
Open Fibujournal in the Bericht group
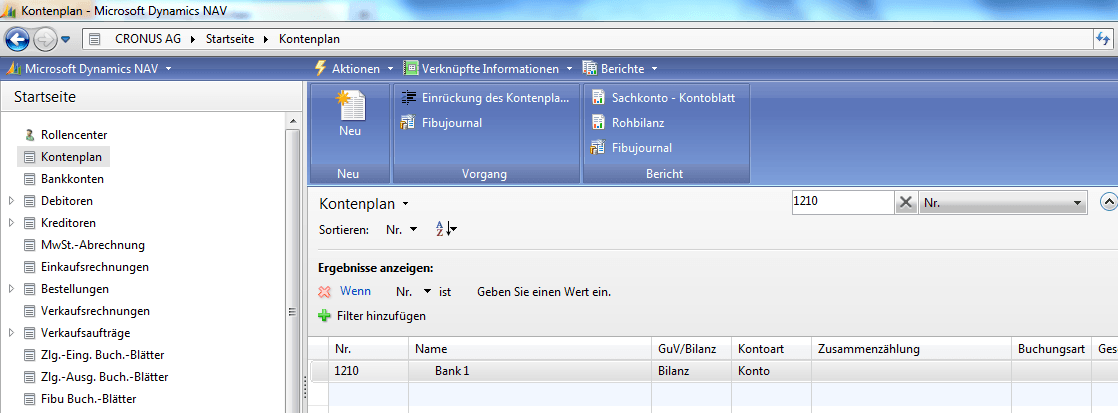pyautogui.click(x=632, y=148)
